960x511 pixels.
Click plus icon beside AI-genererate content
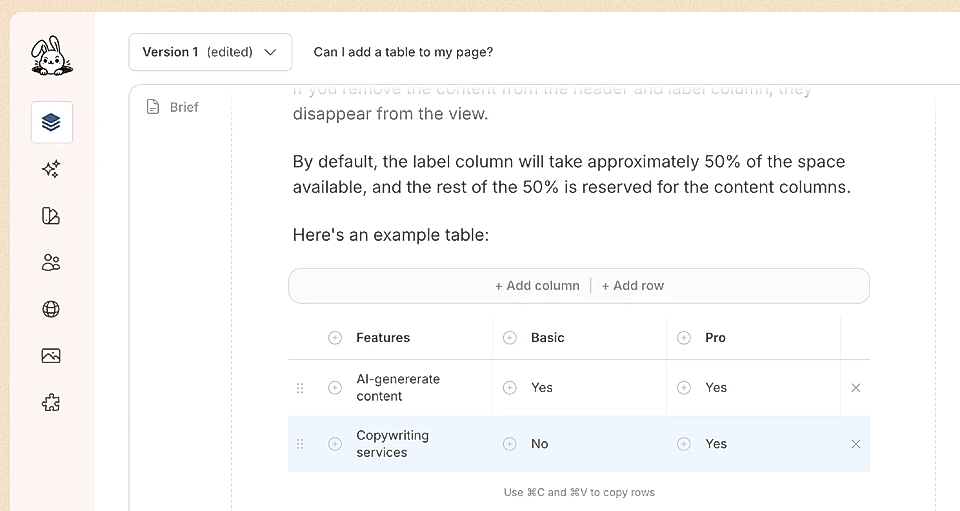[x=335, y=387]
